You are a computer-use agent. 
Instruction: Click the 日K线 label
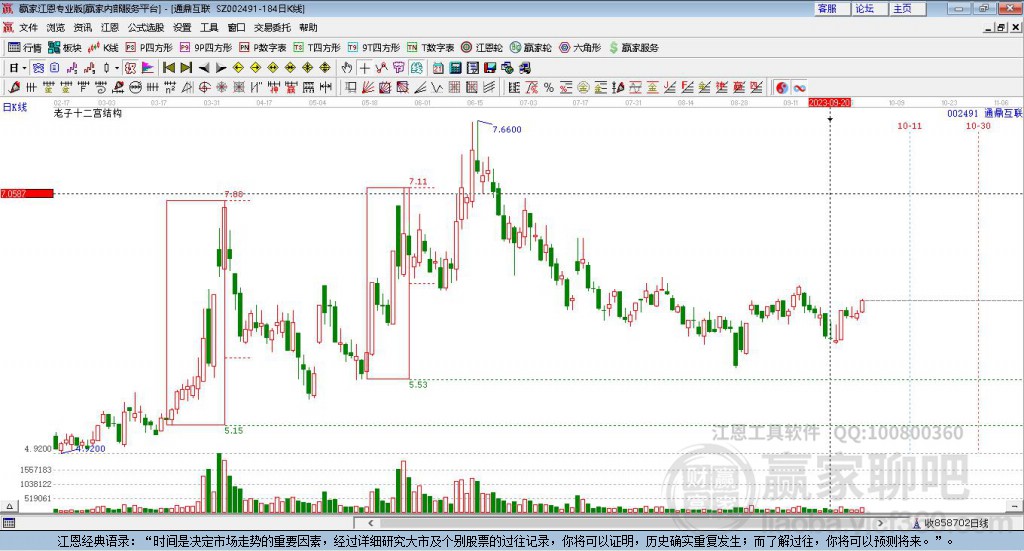(x=15, y=107)
